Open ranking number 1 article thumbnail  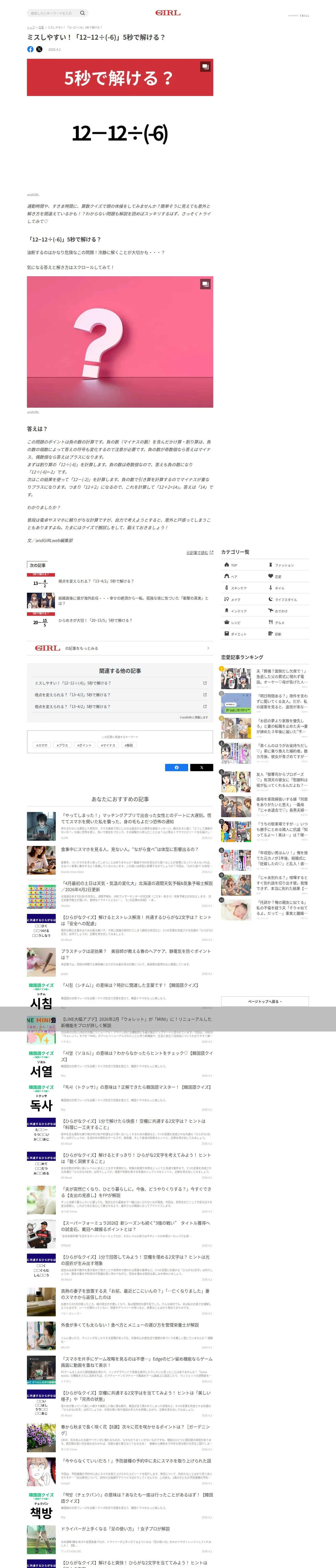tap(236, 678)
